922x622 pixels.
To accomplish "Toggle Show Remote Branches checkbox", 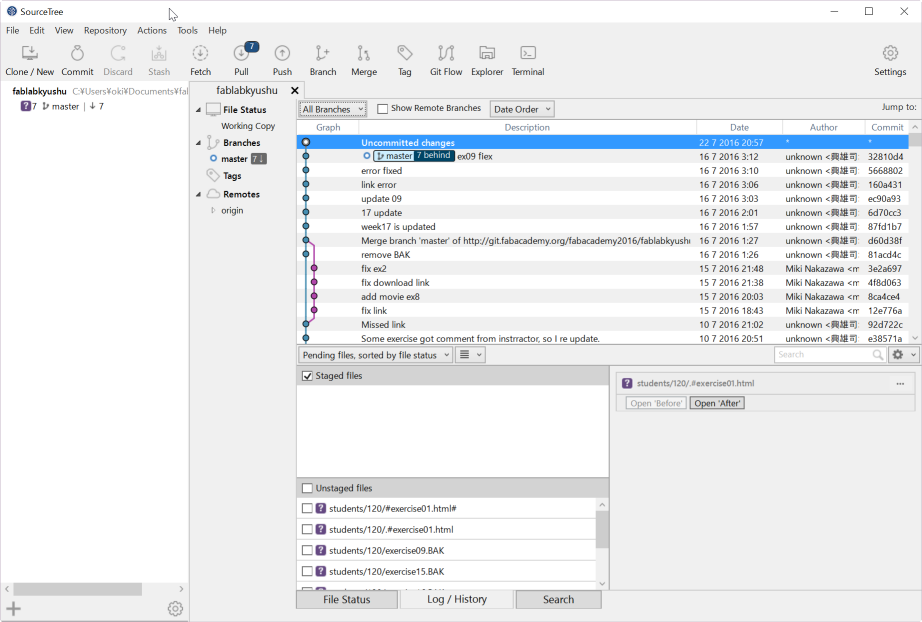I will tap(383, 109).
